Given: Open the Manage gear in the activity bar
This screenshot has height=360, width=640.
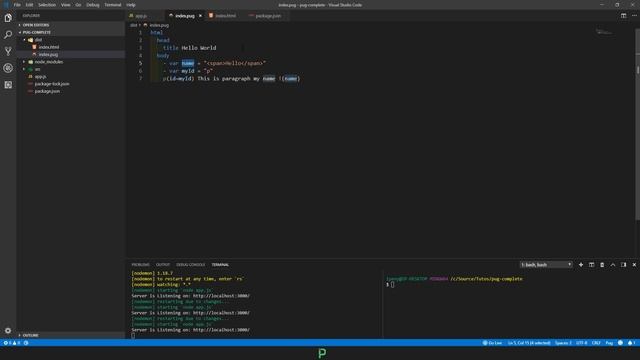Looking at the screenshot, I should click(8, 330).
